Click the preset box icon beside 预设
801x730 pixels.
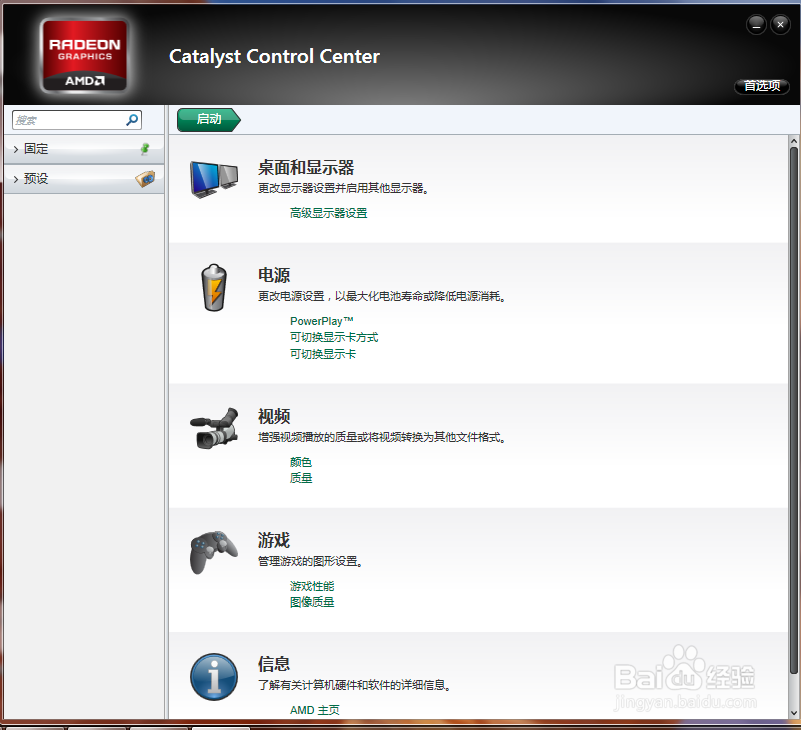pos(146,178)
